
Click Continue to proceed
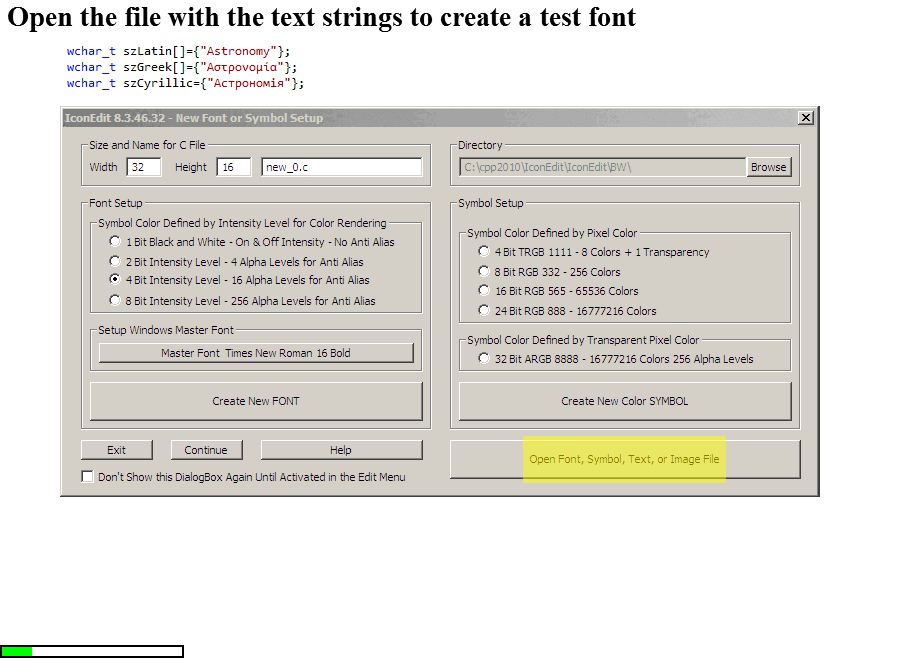click(x=206, y=449)
